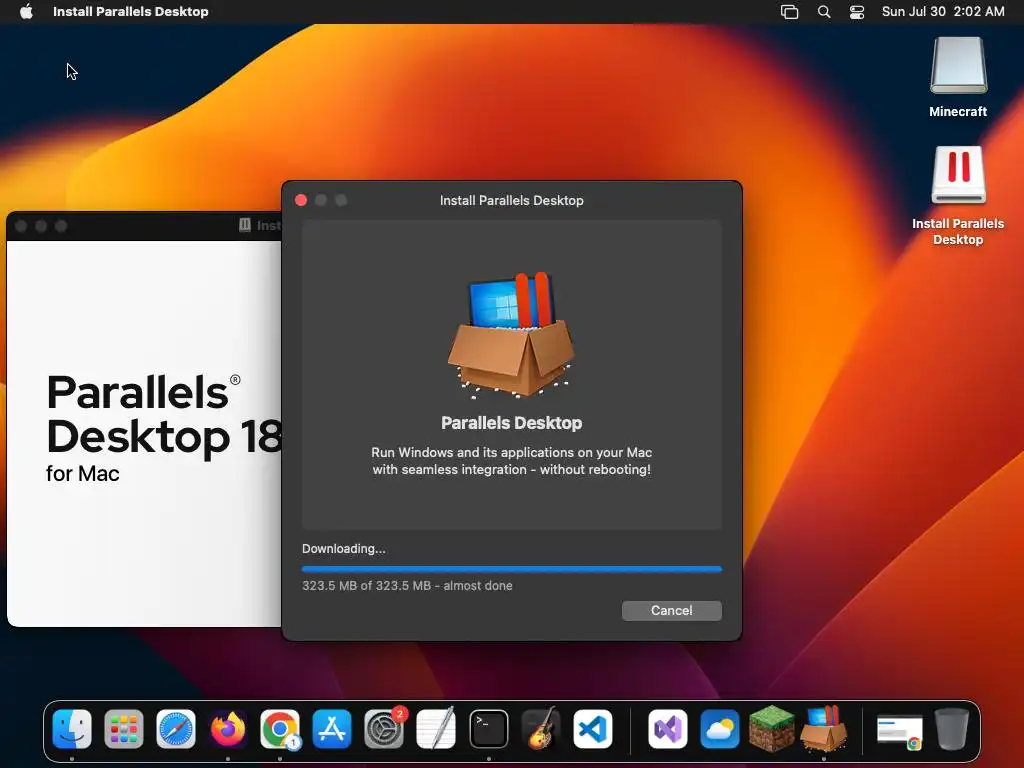The height and width of the screenshot is (768, 1024).
Task: Open Google Chrome in the dock
Action: pyautogui.click(x=280, y=729)
